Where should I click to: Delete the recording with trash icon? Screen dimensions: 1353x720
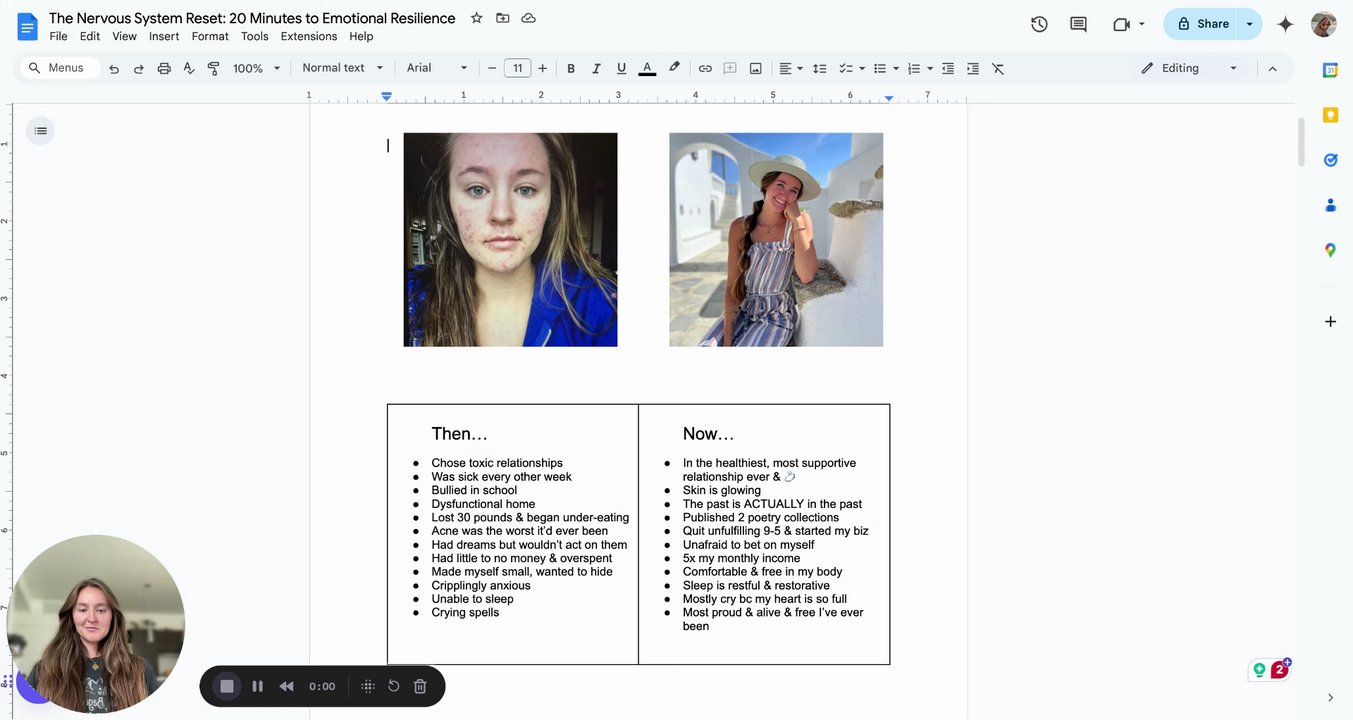pos(420,686)
